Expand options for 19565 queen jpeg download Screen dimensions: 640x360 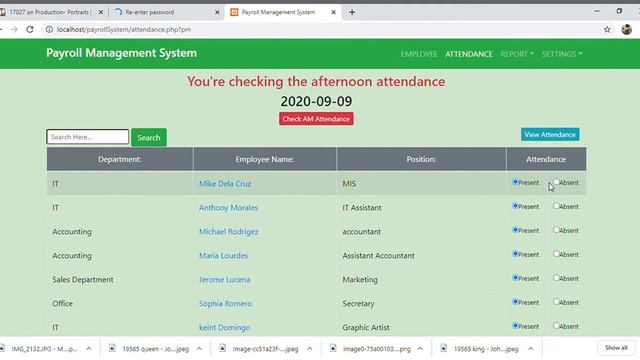pyautogui.click(x=199, y=349)
